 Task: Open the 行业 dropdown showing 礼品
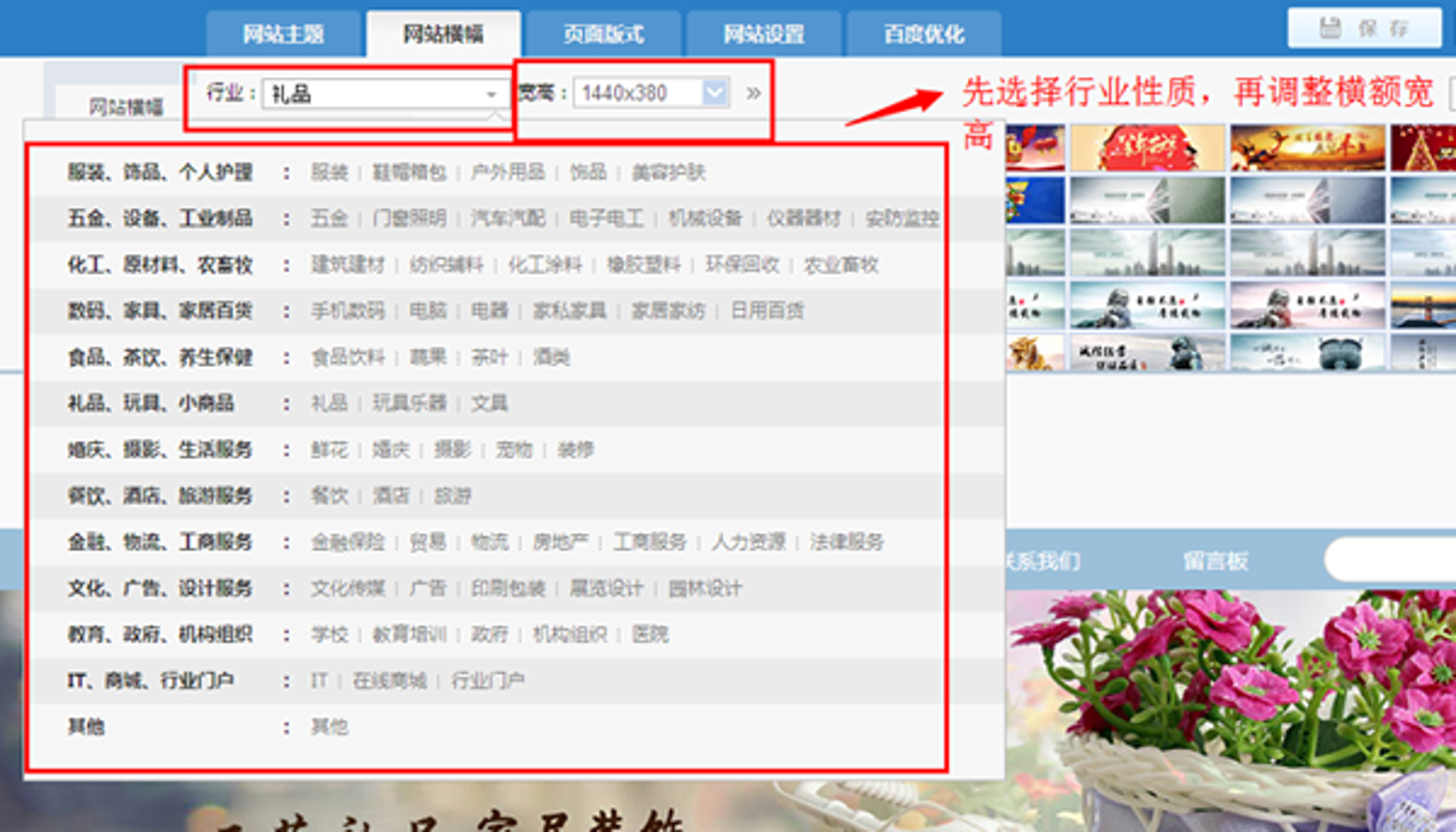pyautogui.click(x=385, y=94)
